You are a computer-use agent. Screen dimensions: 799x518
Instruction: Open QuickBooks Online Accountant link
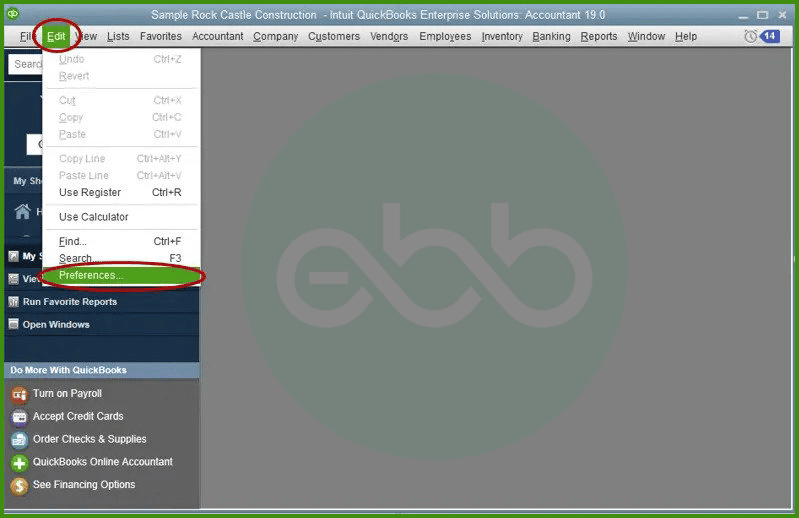(103, 462)
